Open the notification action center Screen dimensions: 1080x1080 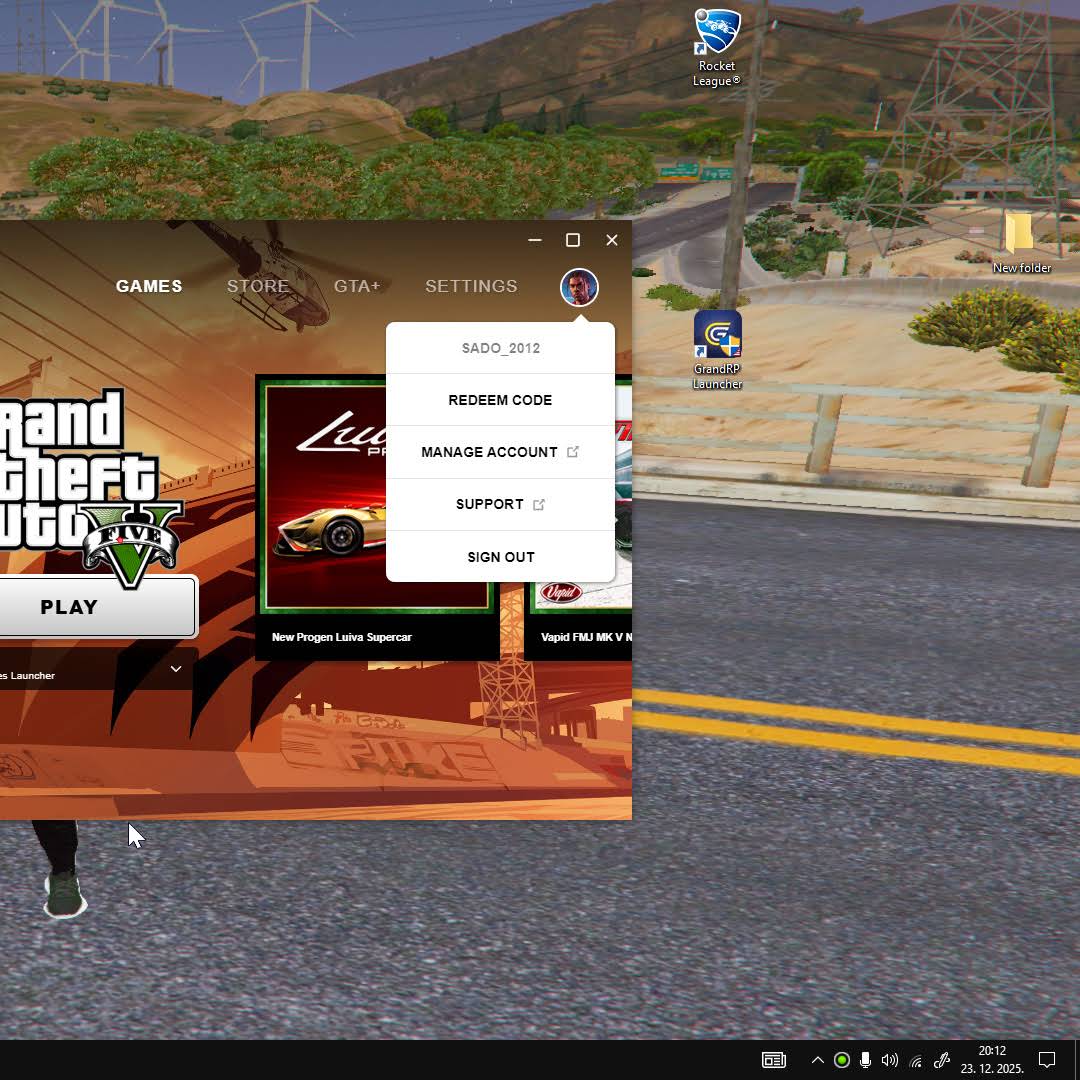(1047, 1060)
